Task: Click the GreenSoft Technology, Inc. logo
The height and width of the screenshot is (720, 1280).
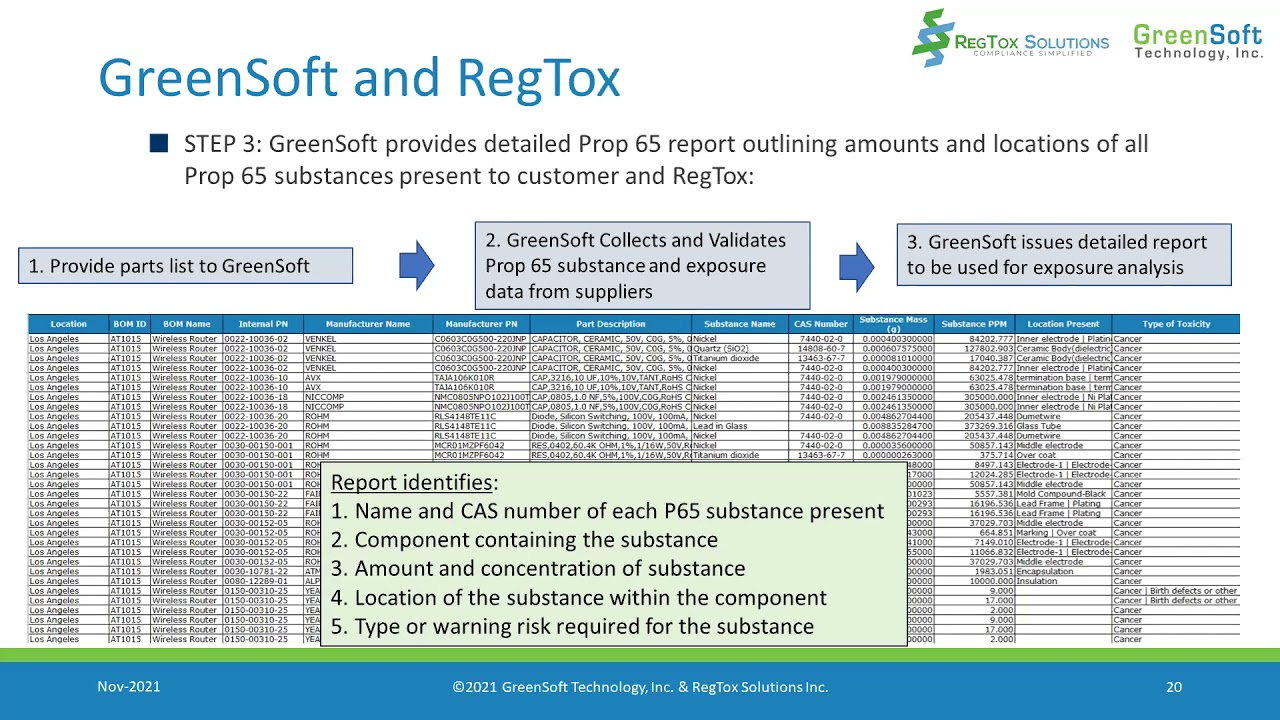Action: click(x=1198, y=41)
